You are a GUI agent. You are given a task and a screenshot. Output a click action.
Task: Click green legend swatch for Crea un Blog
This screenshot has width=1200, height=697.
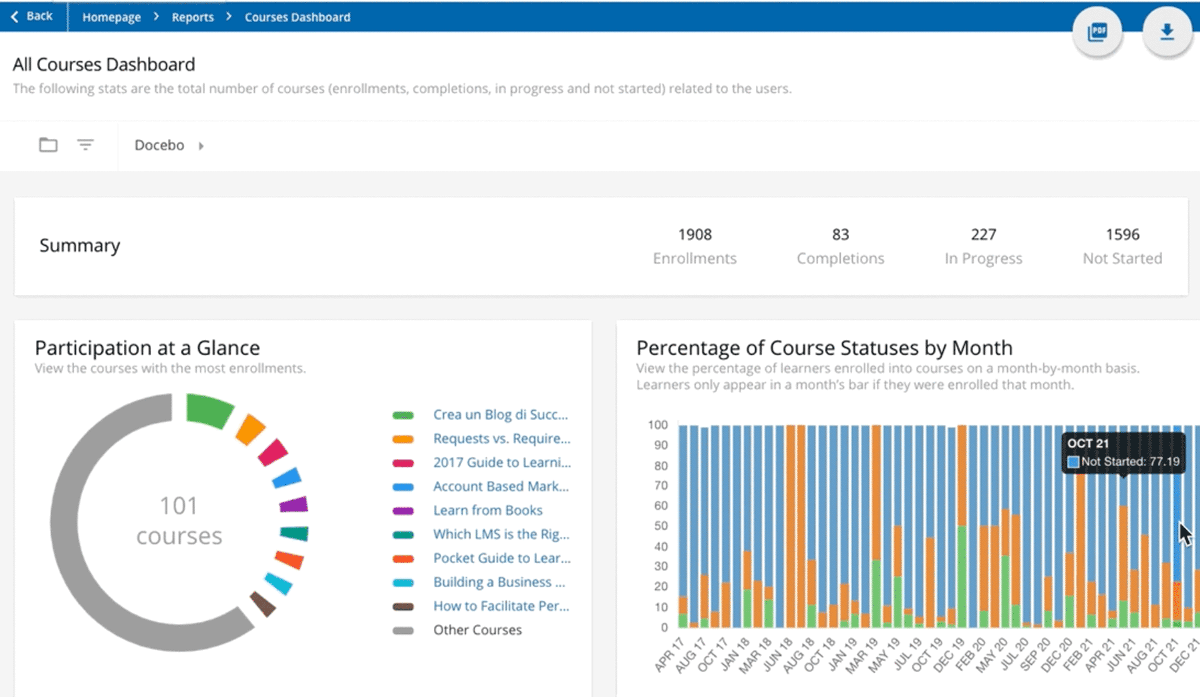tap(403, 415)
